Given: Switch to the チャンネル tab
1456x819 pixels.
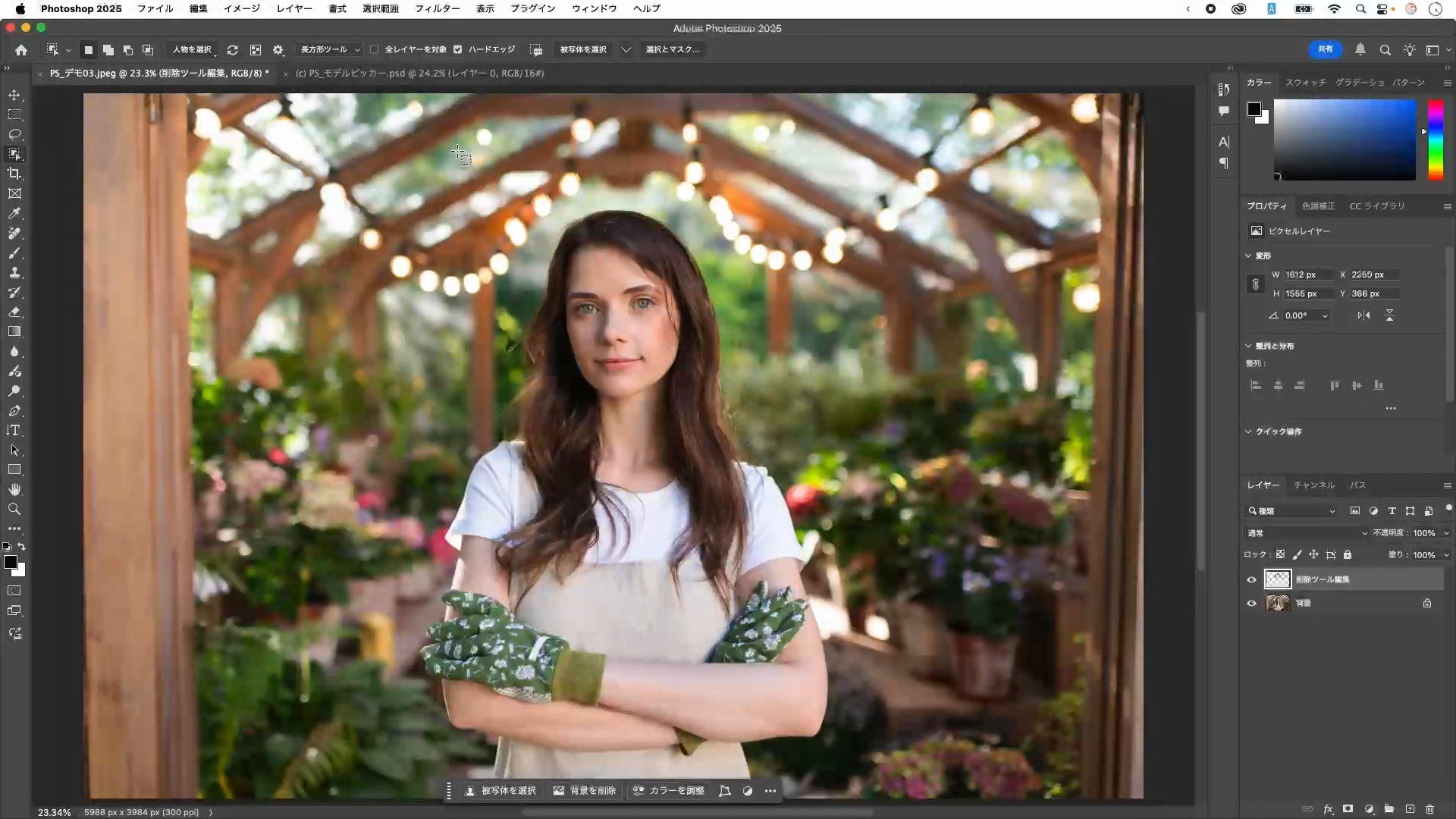Looking at the screenshot, I should 1313,485.
